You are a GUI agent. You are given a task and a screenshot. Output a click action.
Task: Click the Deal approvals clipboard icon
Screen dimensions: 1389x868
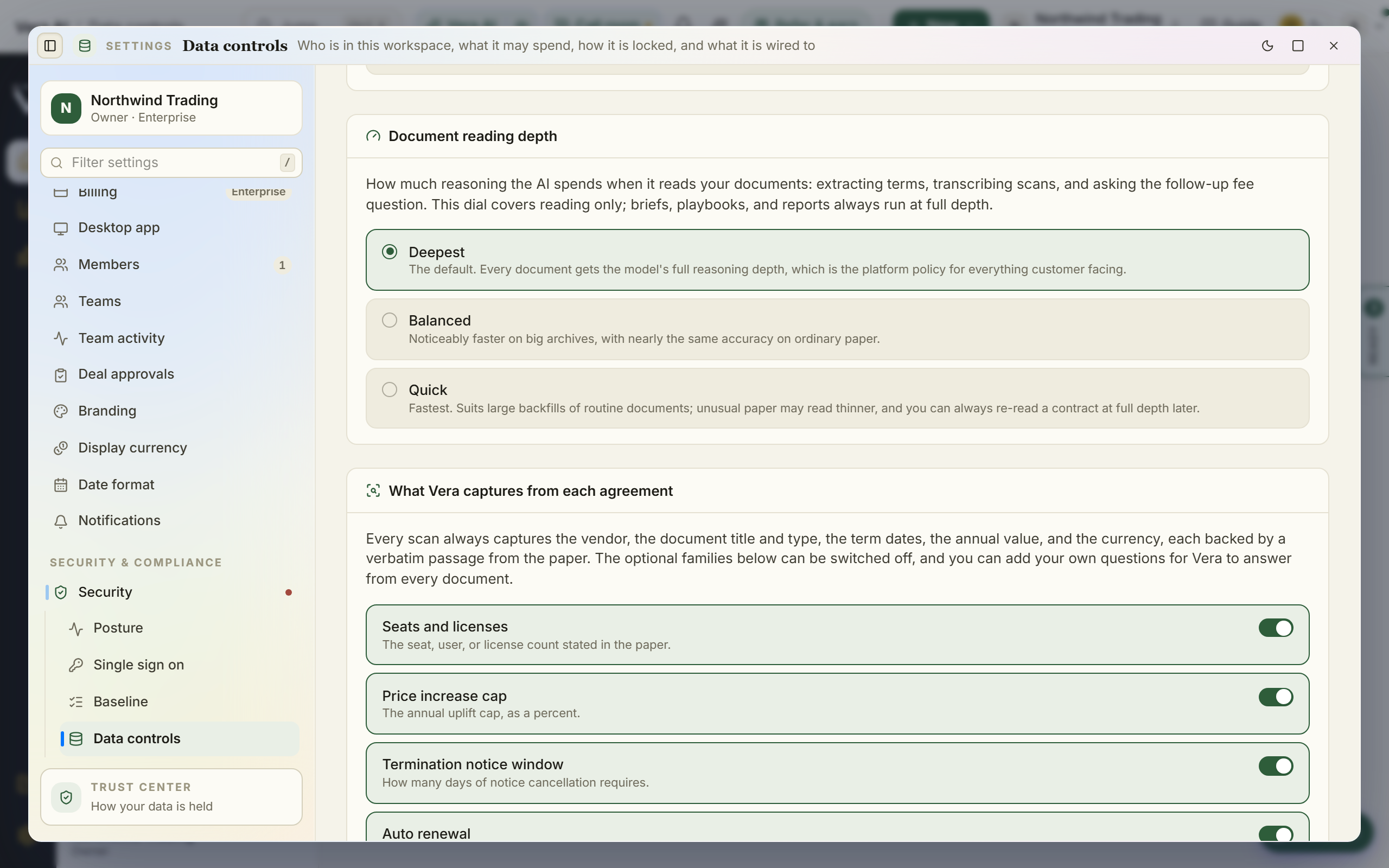pyautogui.click(x=61, y=375)
